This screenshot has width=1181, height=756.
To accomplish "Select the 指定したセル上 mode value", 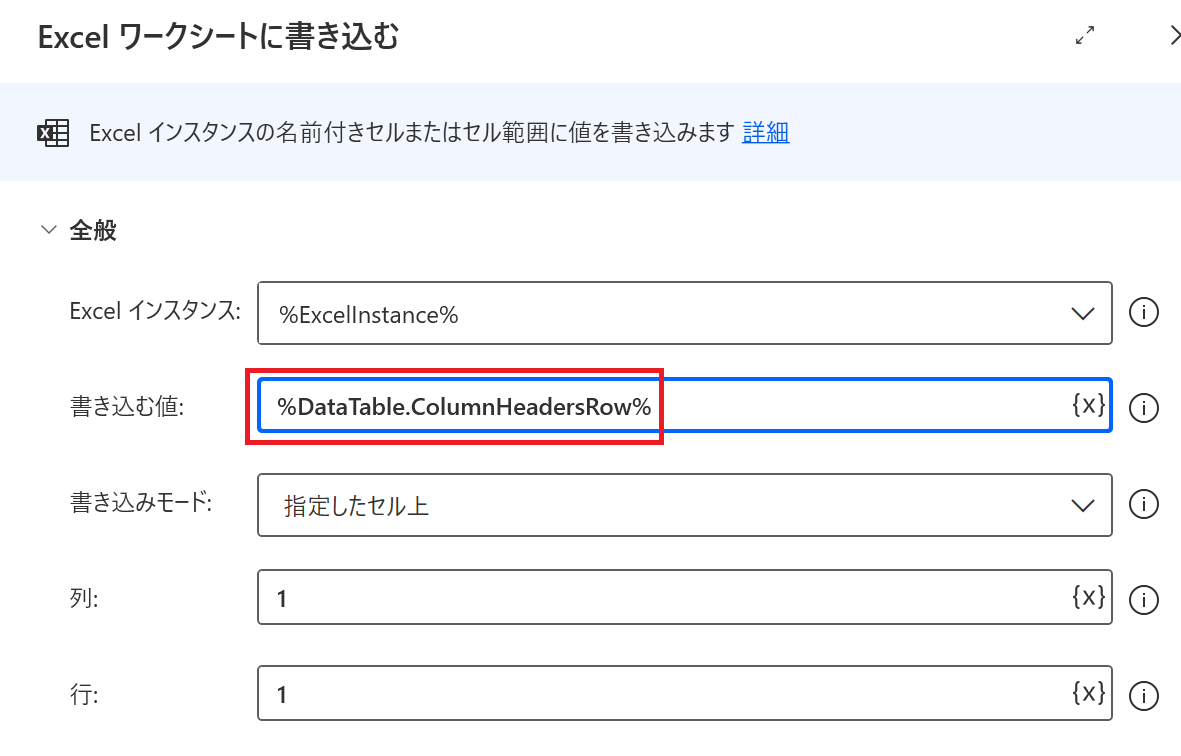I will (356, 506).
